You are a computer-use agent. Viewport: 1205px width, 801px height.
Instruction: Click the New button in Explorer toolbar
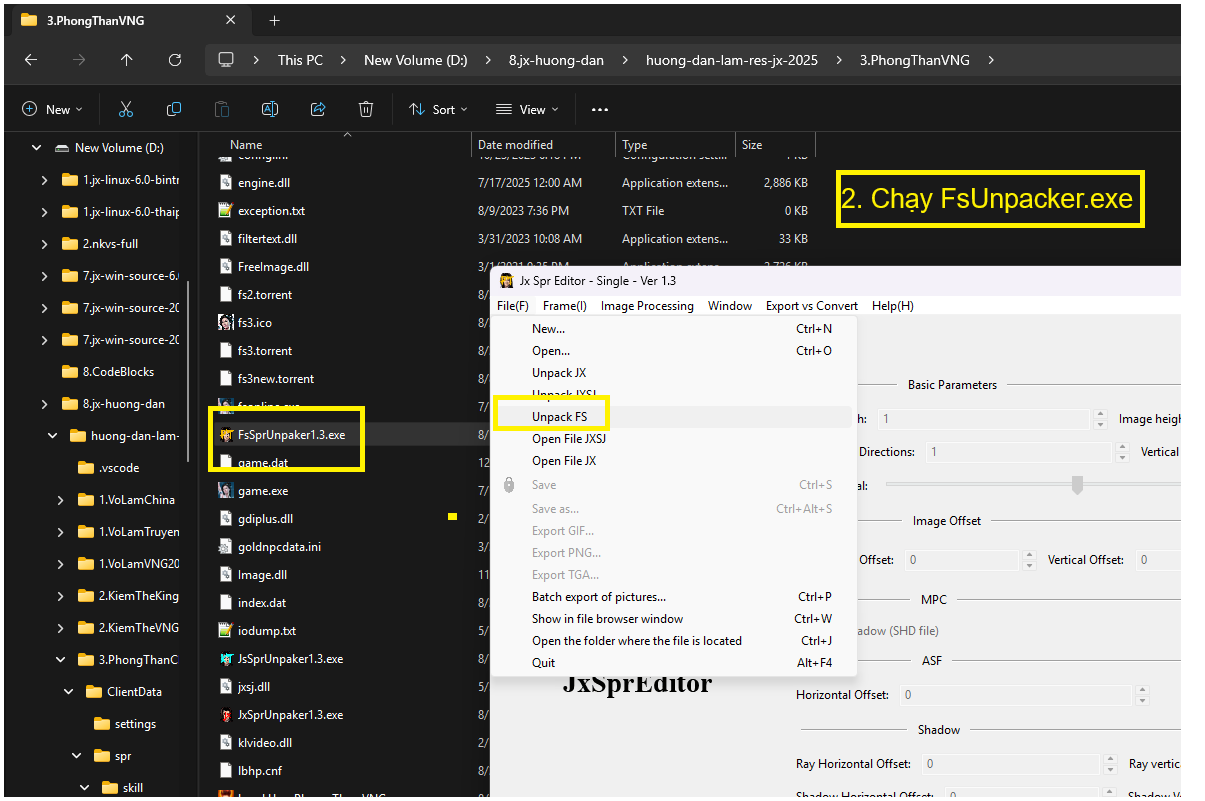[x=52, y=109]
